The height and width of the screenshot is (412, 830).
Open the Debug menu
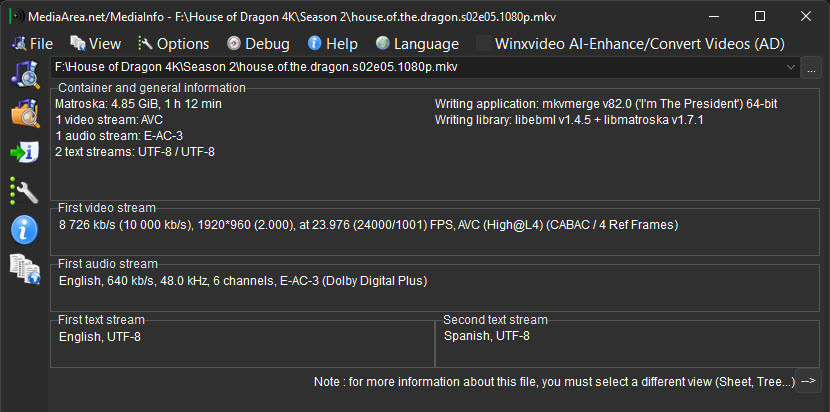pos(258,44)
